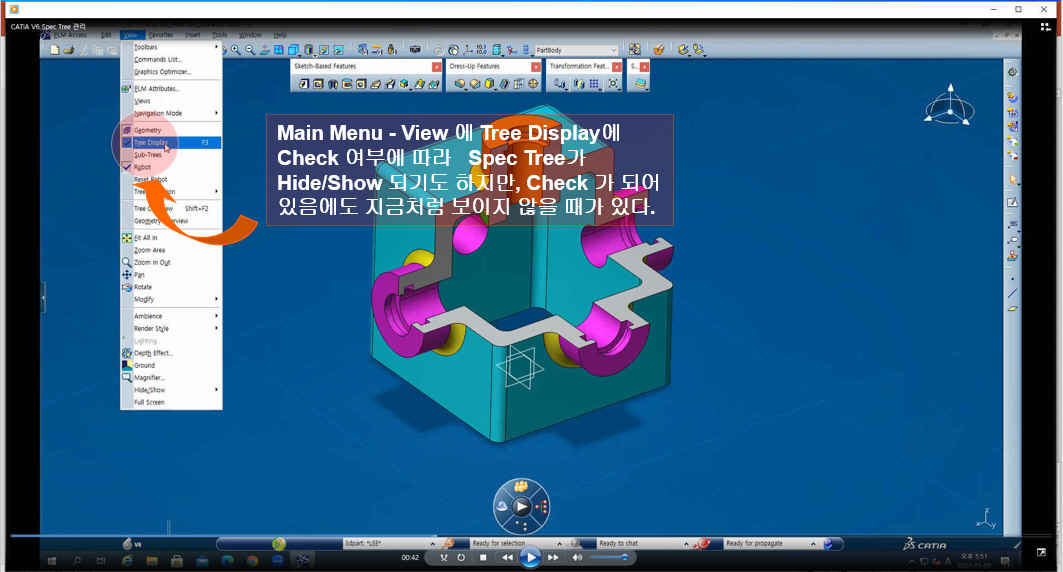Click the compass play button at bottom center
Image resolution: width=1063 pixels, height=572 pixels.
click(521, 507)
